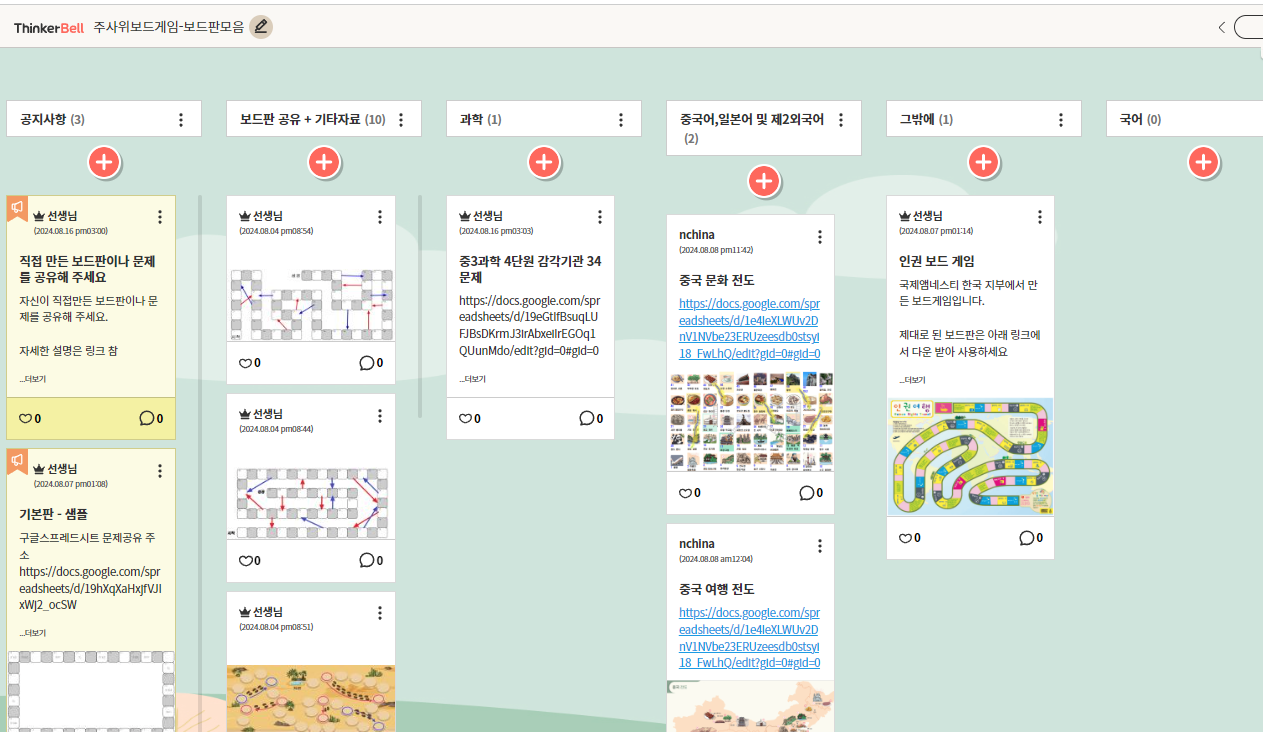Image resolution: width=1263 pixels, height=732 pixels.
Task: Expand ...더보기 on the 인권 보드 게임 card
Action: (x=912, y=380)
